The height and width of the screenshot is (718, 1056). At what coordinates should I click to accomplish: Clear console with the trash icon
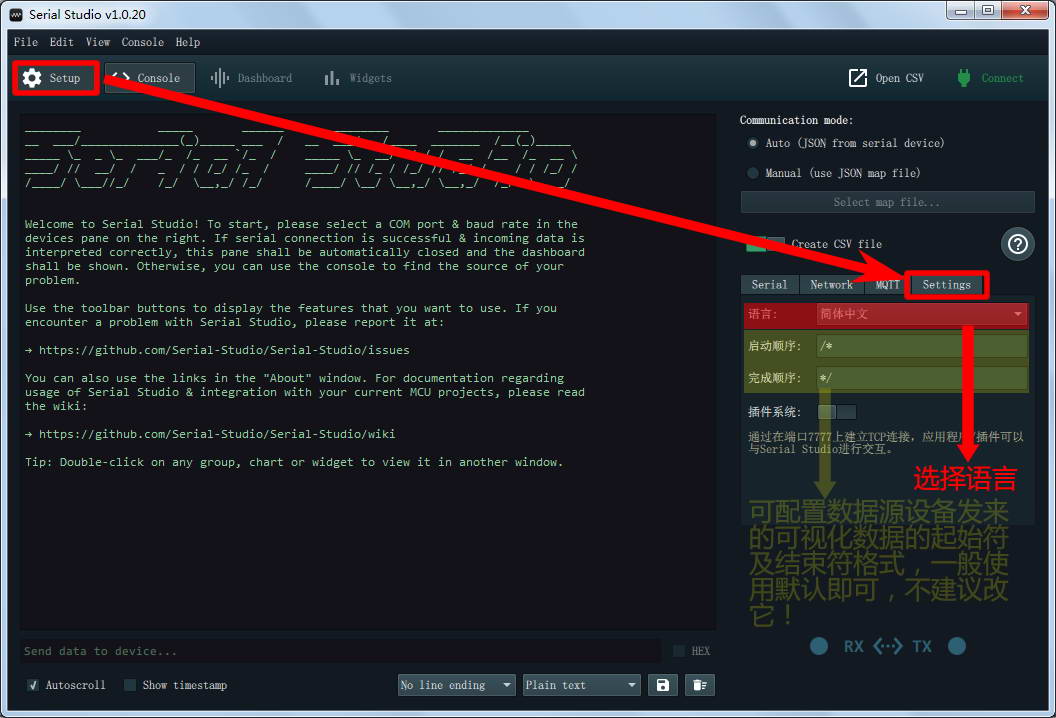[700, 685]
